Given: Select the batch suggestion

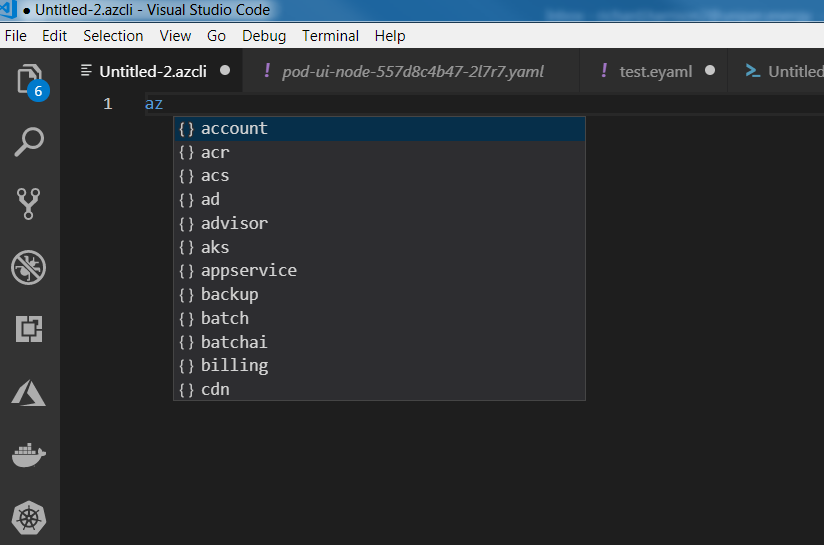Looking at the screenshot, I should (x=379, y=318).
